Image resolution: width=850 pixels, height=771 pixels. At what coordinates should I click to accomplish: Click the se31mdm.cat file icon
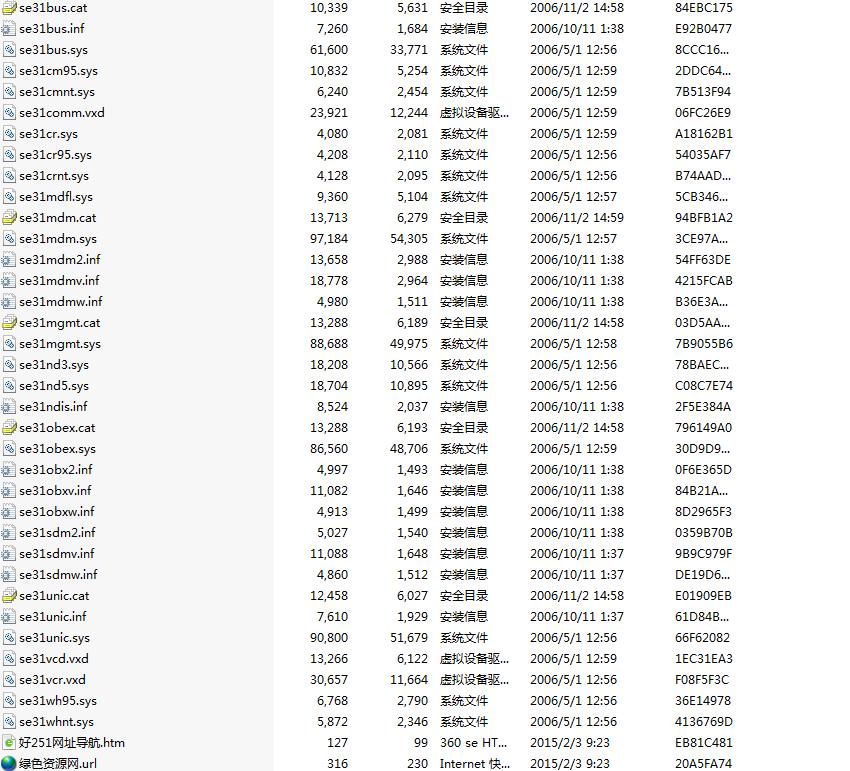click(x=9, y=218)
